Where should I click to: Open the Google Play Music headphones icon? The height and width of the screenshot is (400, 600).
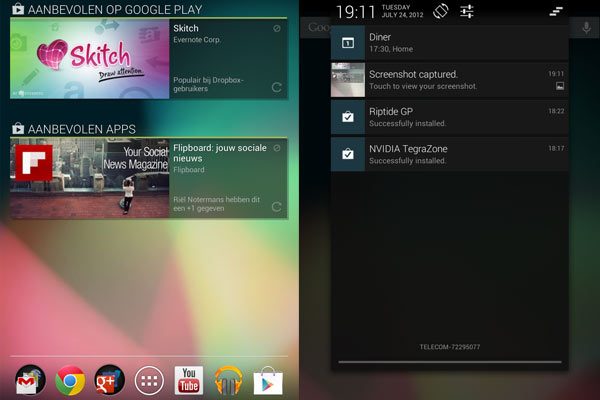(x=229, y=380)
